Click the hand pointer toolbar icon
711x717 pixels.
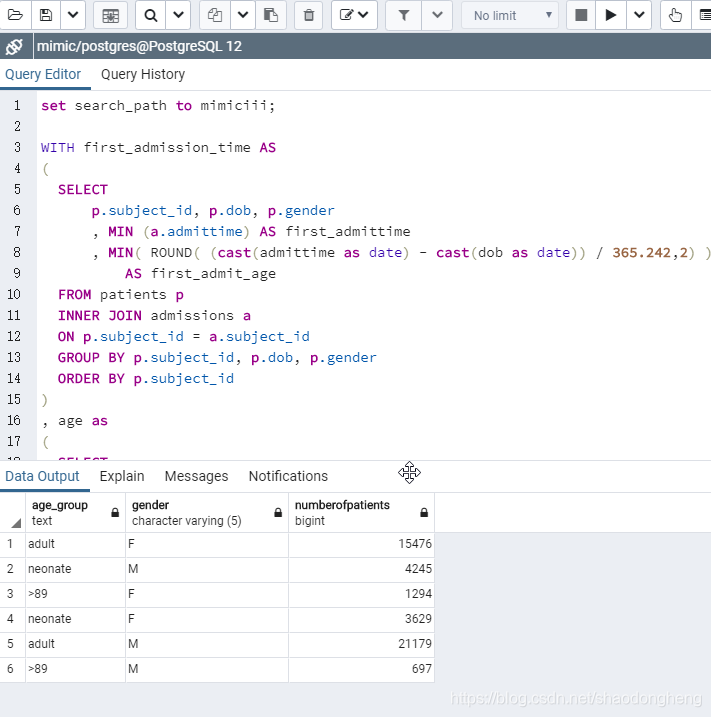675,15
